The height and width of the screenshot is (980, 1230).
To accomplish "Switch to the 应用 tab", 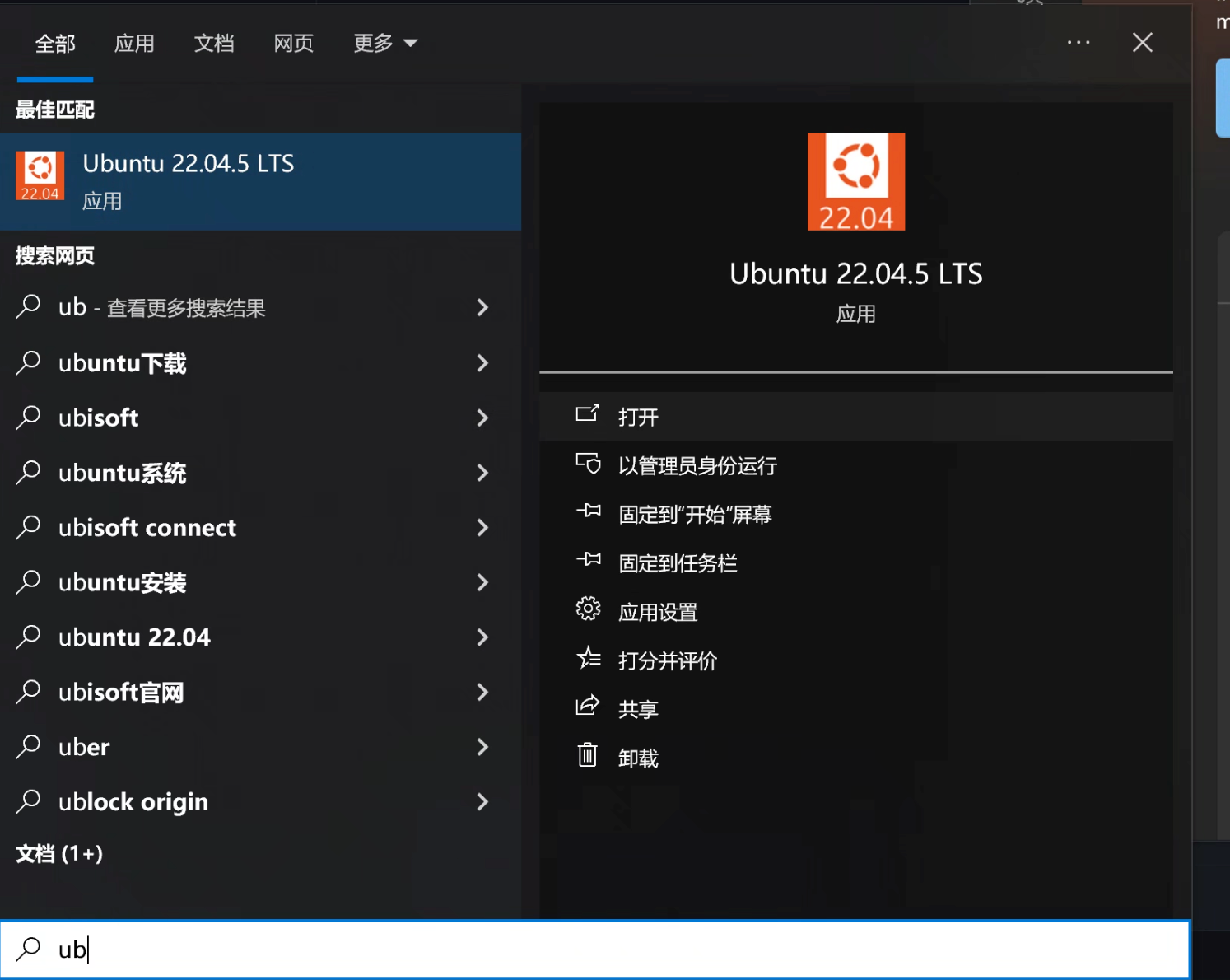I will coord(134,44).
